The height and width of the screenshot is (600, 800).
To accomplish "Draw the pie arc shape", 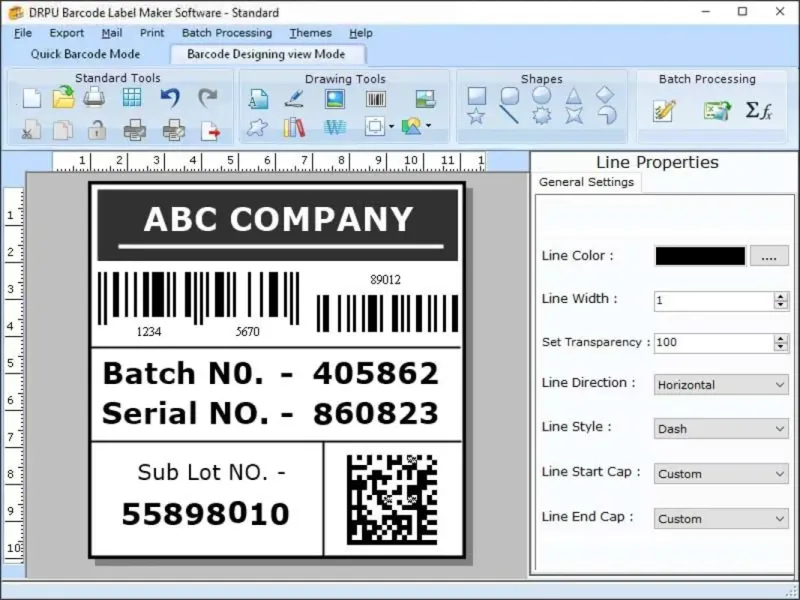I will [607, 115].
